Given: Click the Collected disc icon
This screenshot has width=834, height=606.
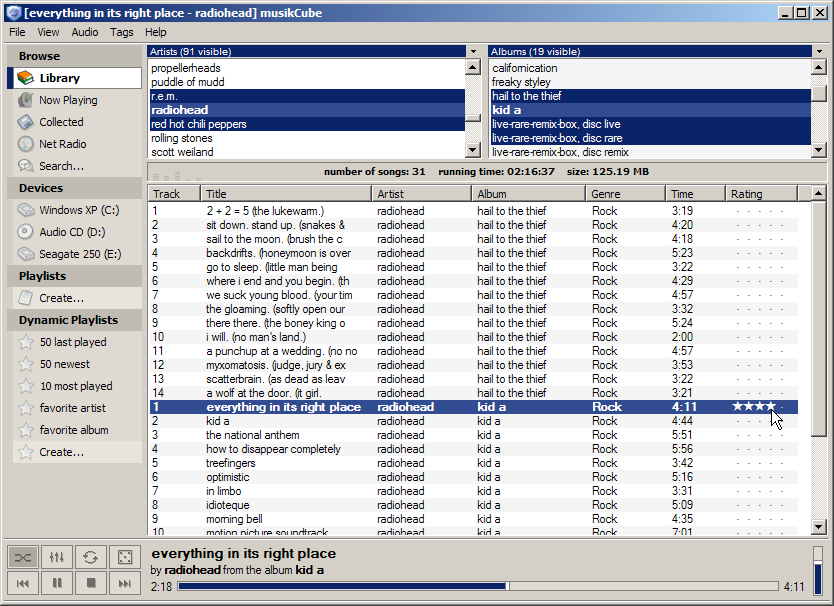Looking at the screenshot, I should (x=25, y=122).
